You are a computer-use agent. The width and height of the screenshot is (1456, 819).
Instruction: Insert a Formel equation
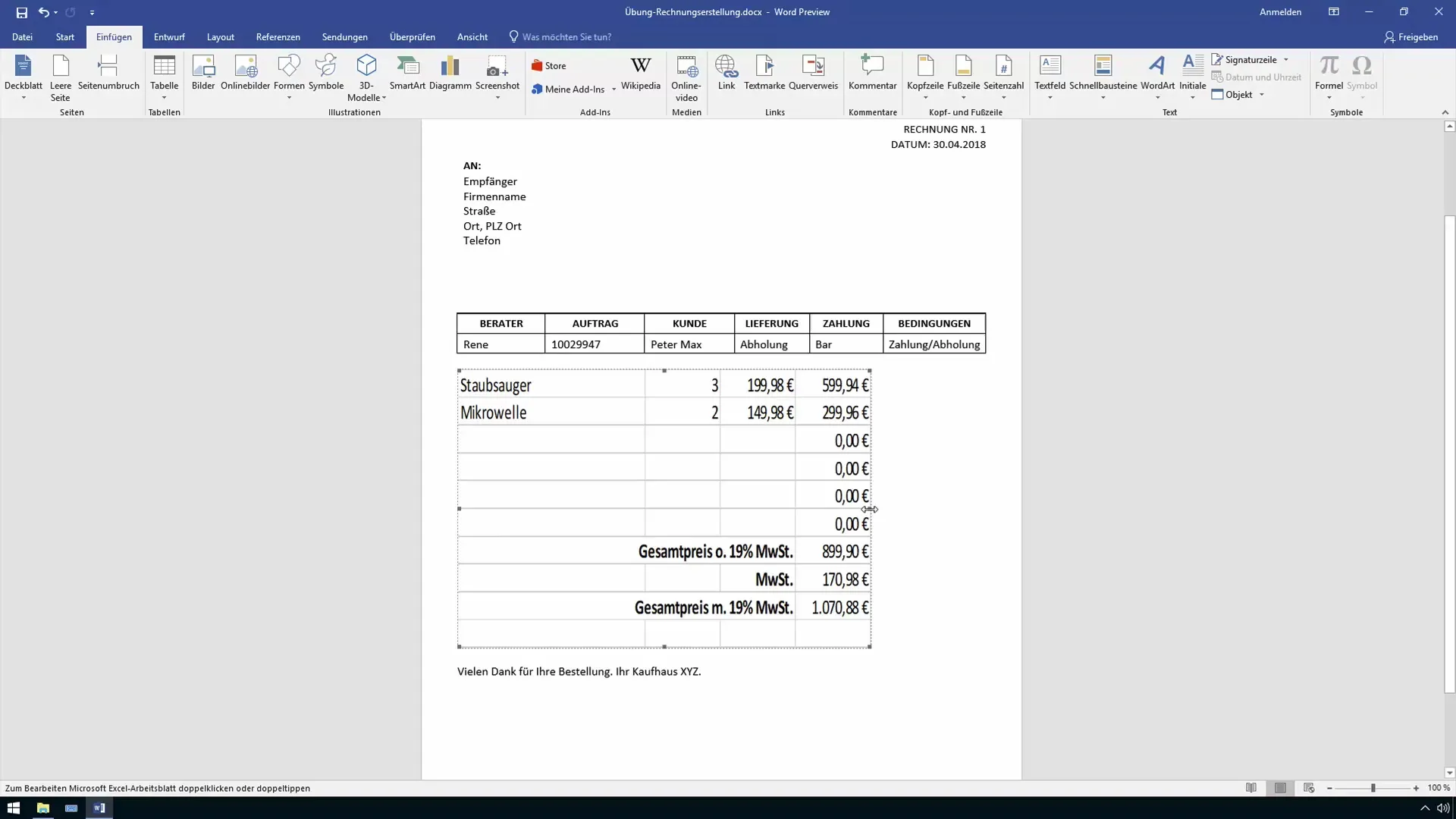pos(1329,77)
